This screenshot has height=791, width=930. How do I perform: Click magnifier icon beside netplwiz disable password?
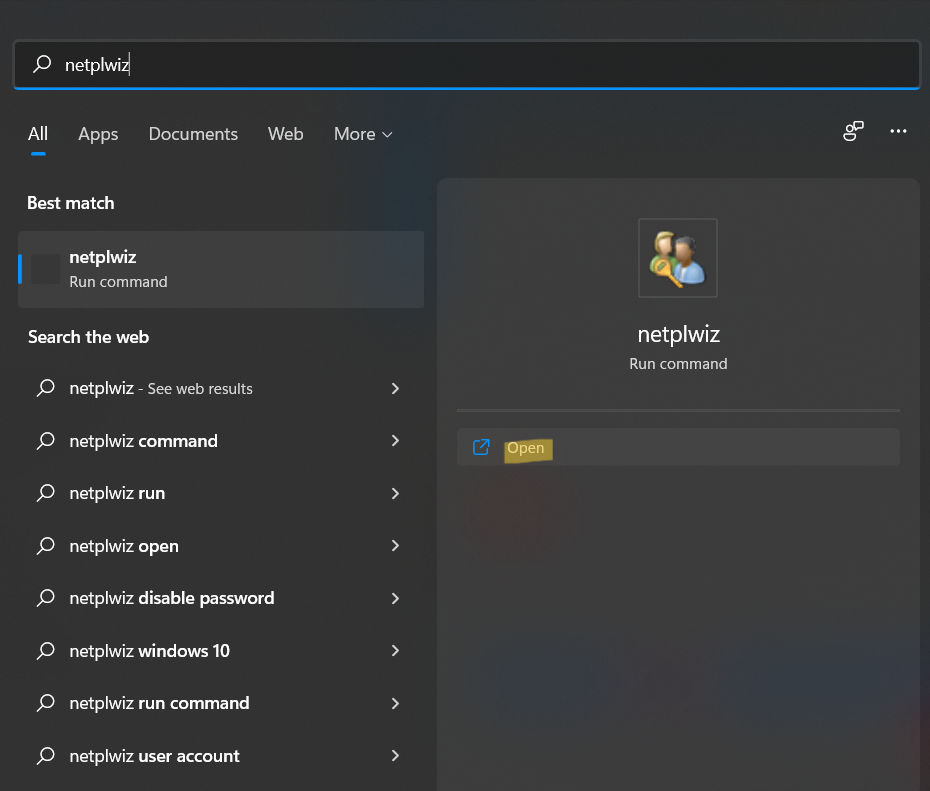click(45, 598)
